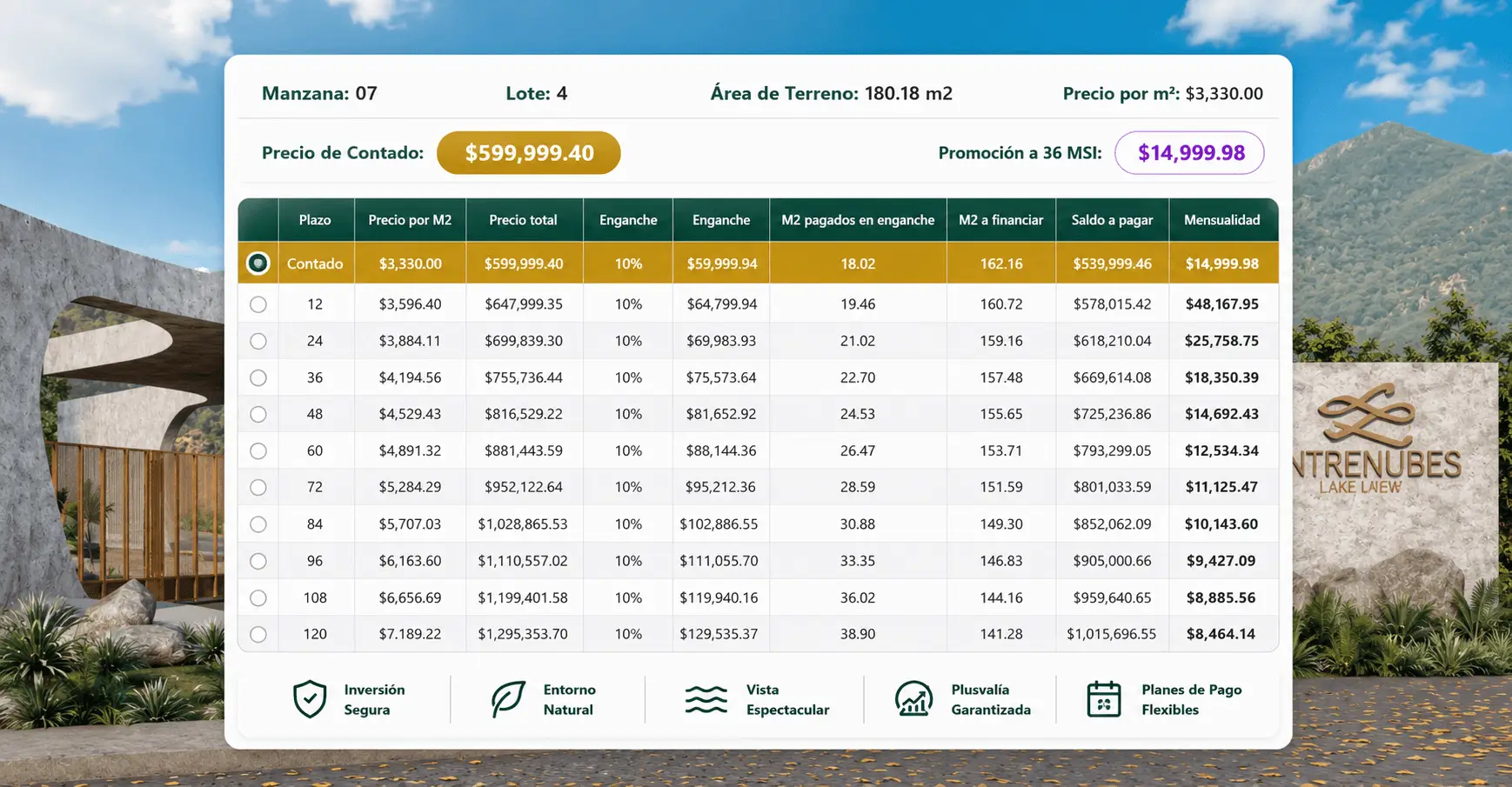Click the Mensualidad column header
Viewport: 1512px width, 787px height.
click(x=1221, y=220)
